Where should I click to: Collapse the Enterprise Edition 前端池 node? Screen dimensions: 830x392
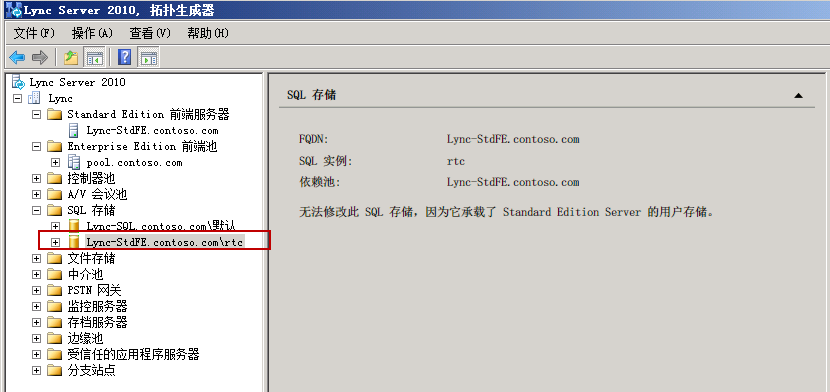point(37,146)
